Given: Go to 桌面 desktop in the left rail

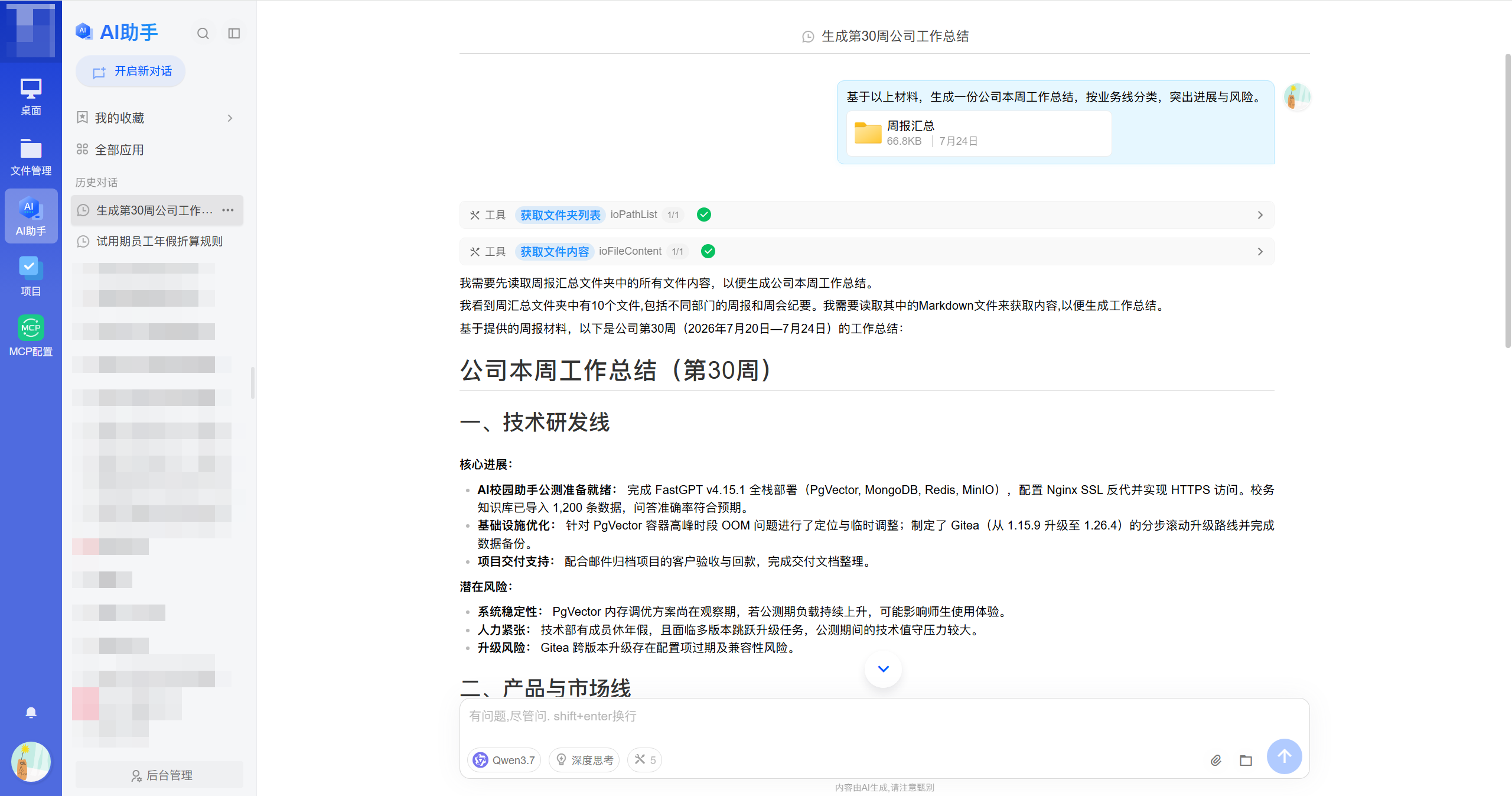Looking at the screenshot, I should click(31, 97).
